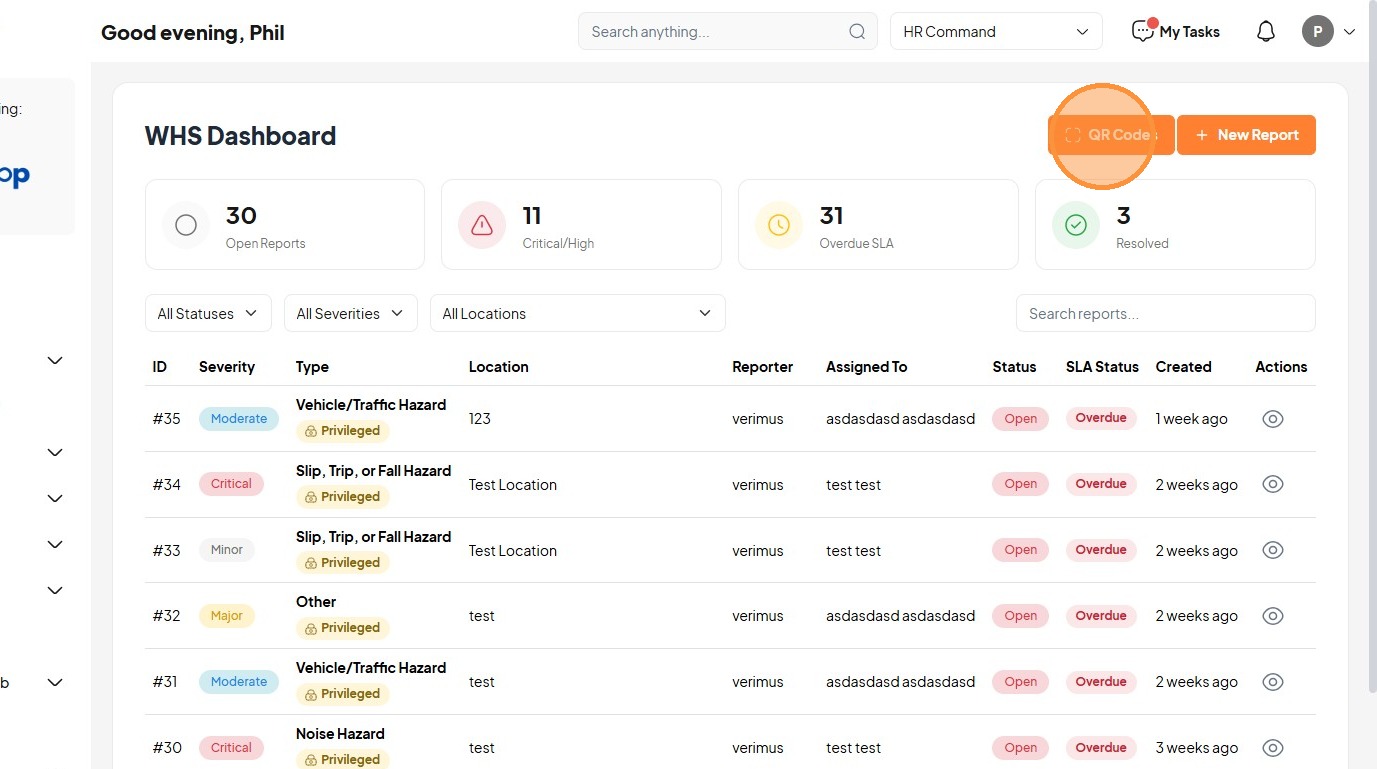Click the Resolved checkmark icon
This screenshot has width=1377, height=769.
tap(1076, 225)
